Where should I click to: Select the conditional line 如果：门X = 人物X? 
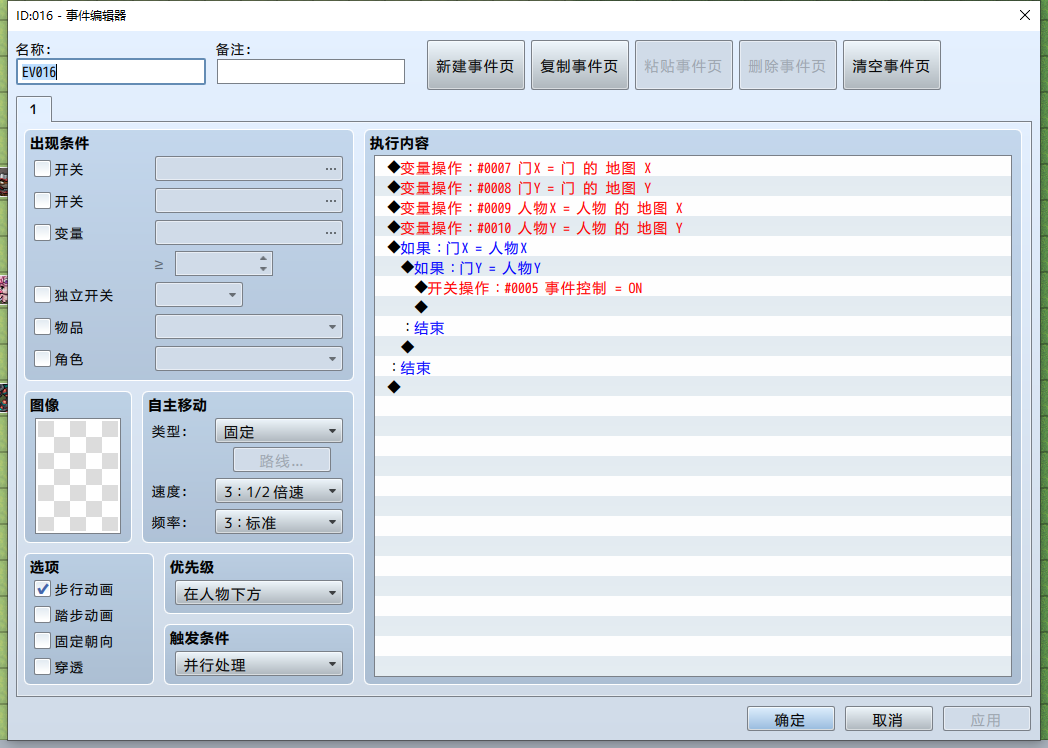click(692, 247)
